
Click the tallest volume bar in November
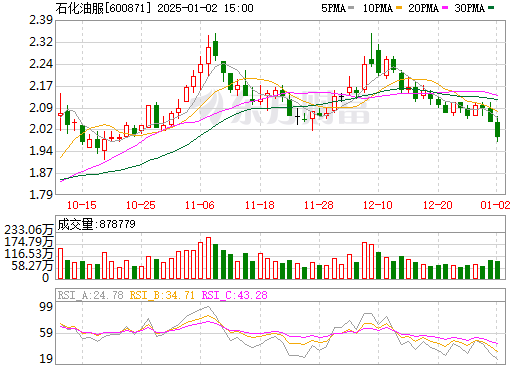coord(209,258)
